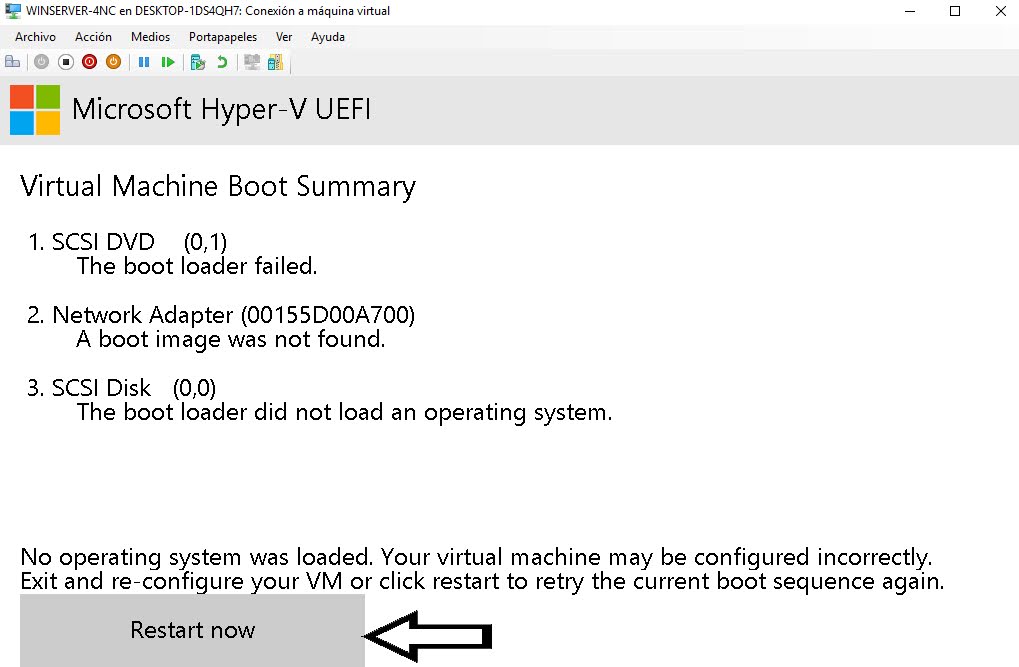This screenshot has width=1019, height=667.
Task: Minimize the VM connection window
Action: coord(910,11)
